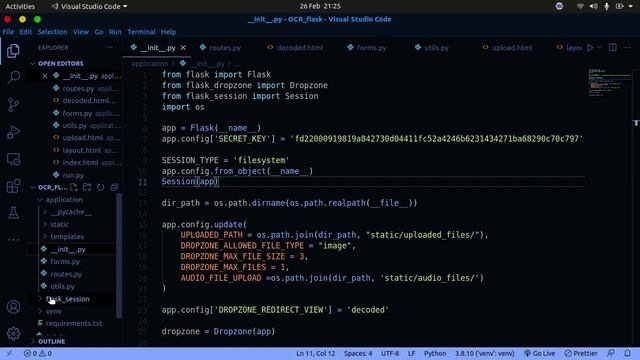Click the code minimap preview
Viewport: 640px width, 360px height.
[609, 83]
